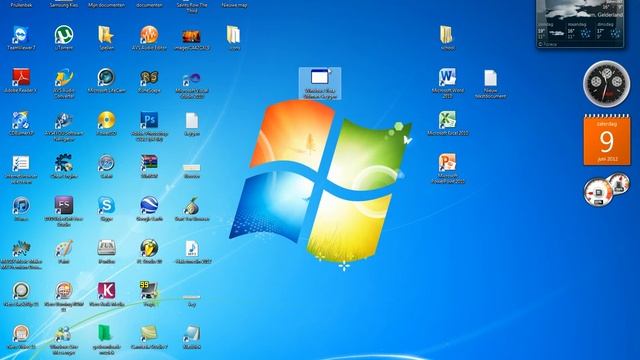Open the gold disc PowerISO icon
Screen dimensions: 640x360
[106, 120]
